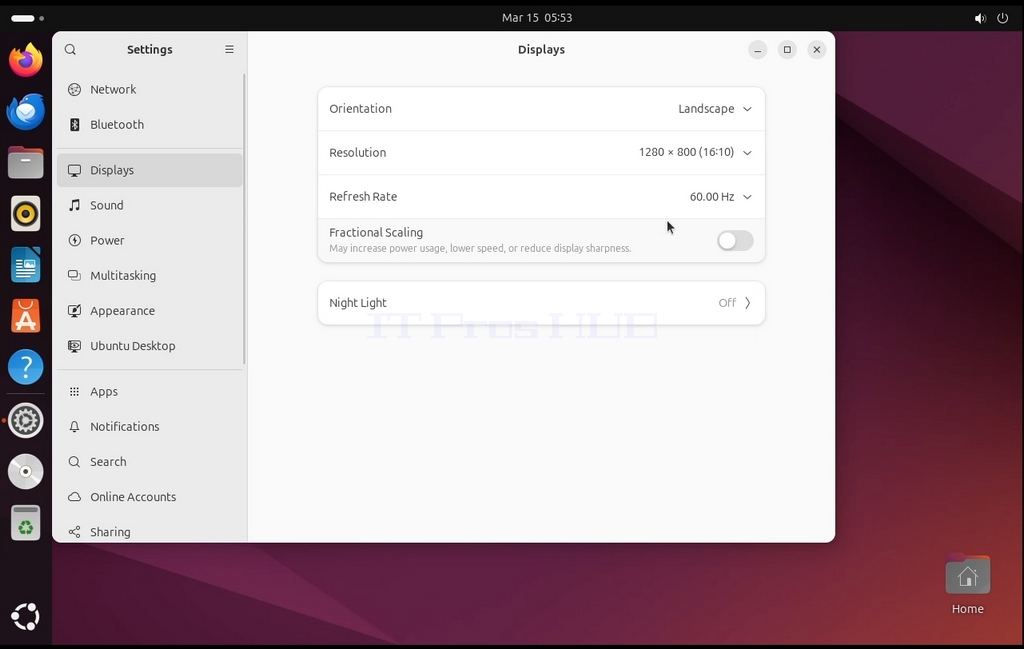1024x649 pixels.
Task: Click the Search magnifier icon beside the Search entry
Action: (74, 462)
